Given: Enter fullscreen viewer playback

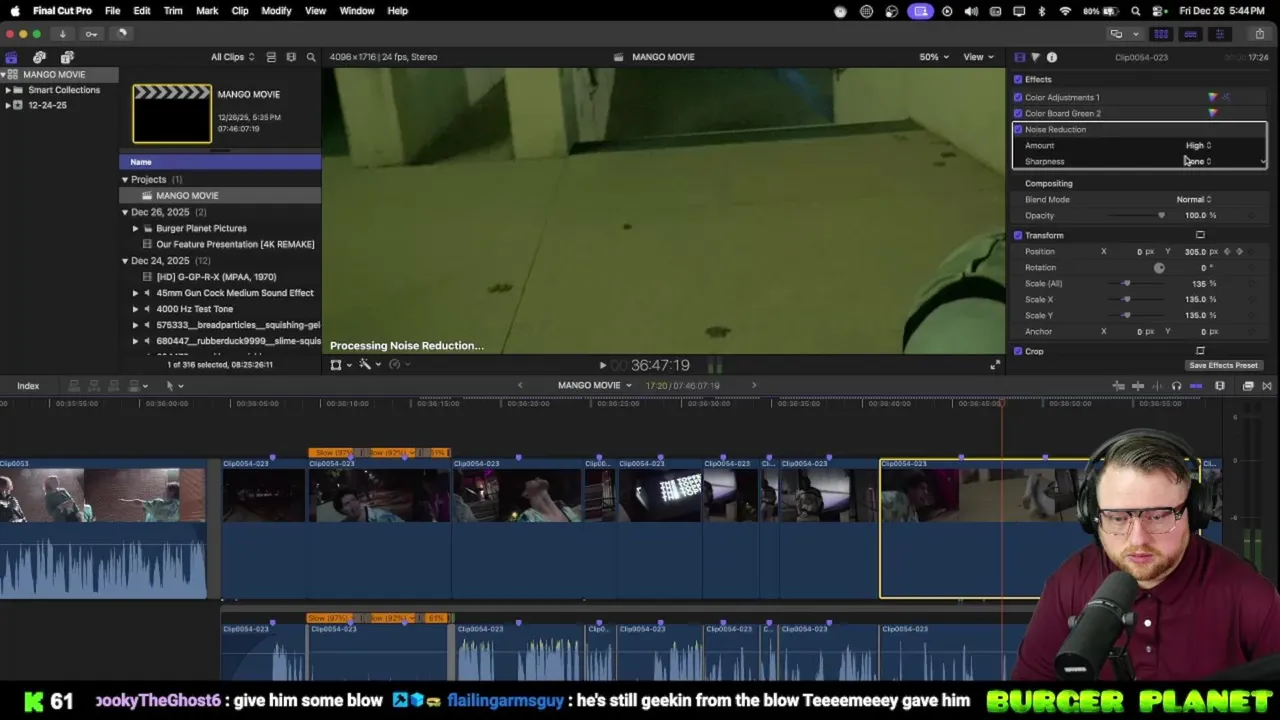Looking at the screenshot, I should tap(994, 365).
